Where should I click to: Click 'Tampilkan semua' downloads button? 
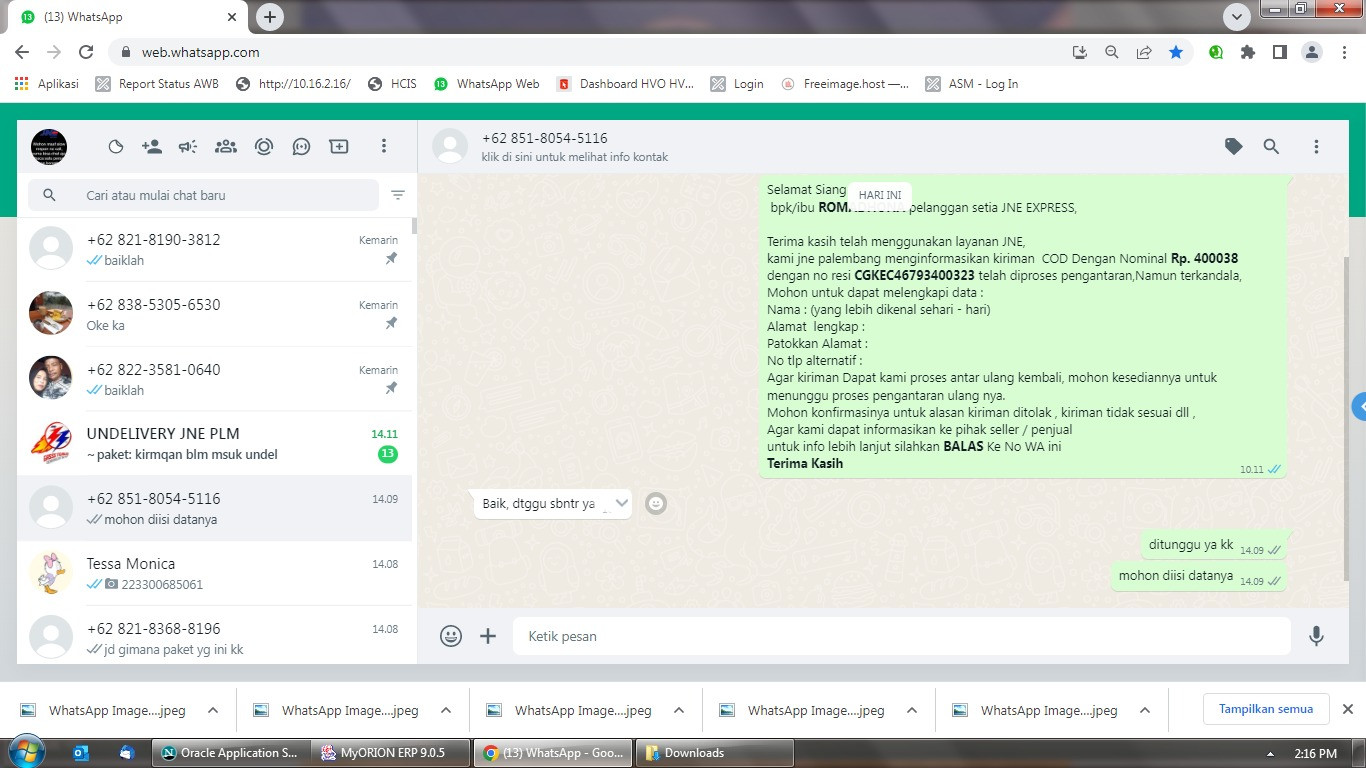[x=1265, y=709]
